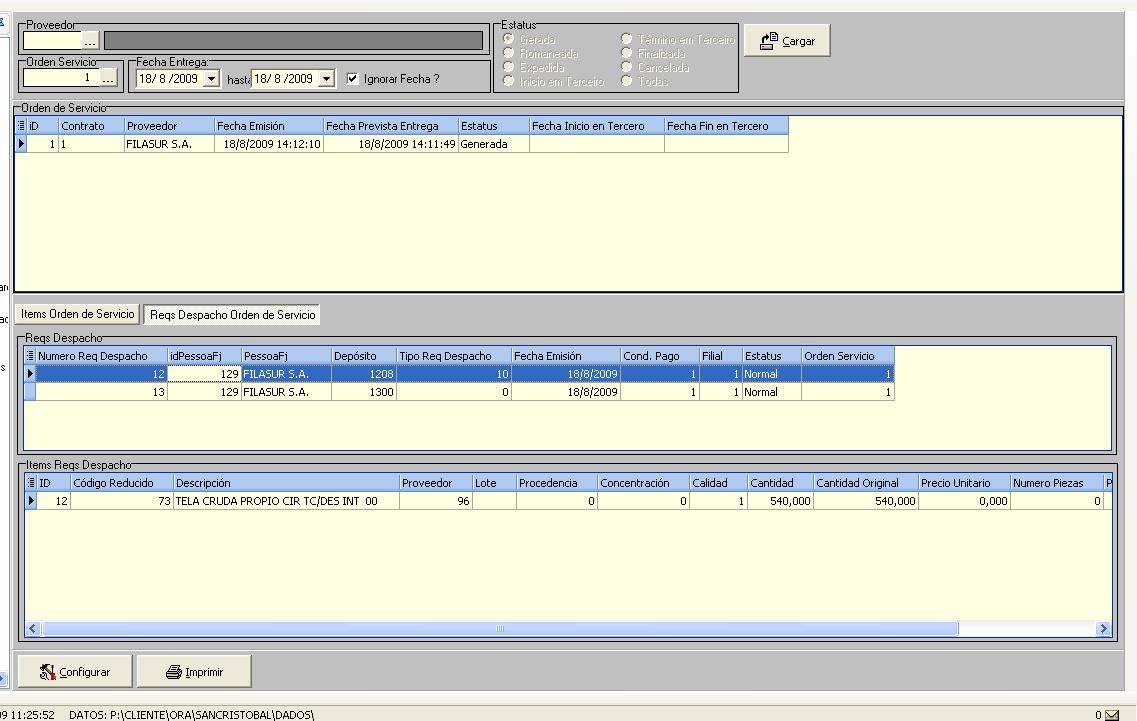Open the Configurar settings button

click(x=75, y=672)
